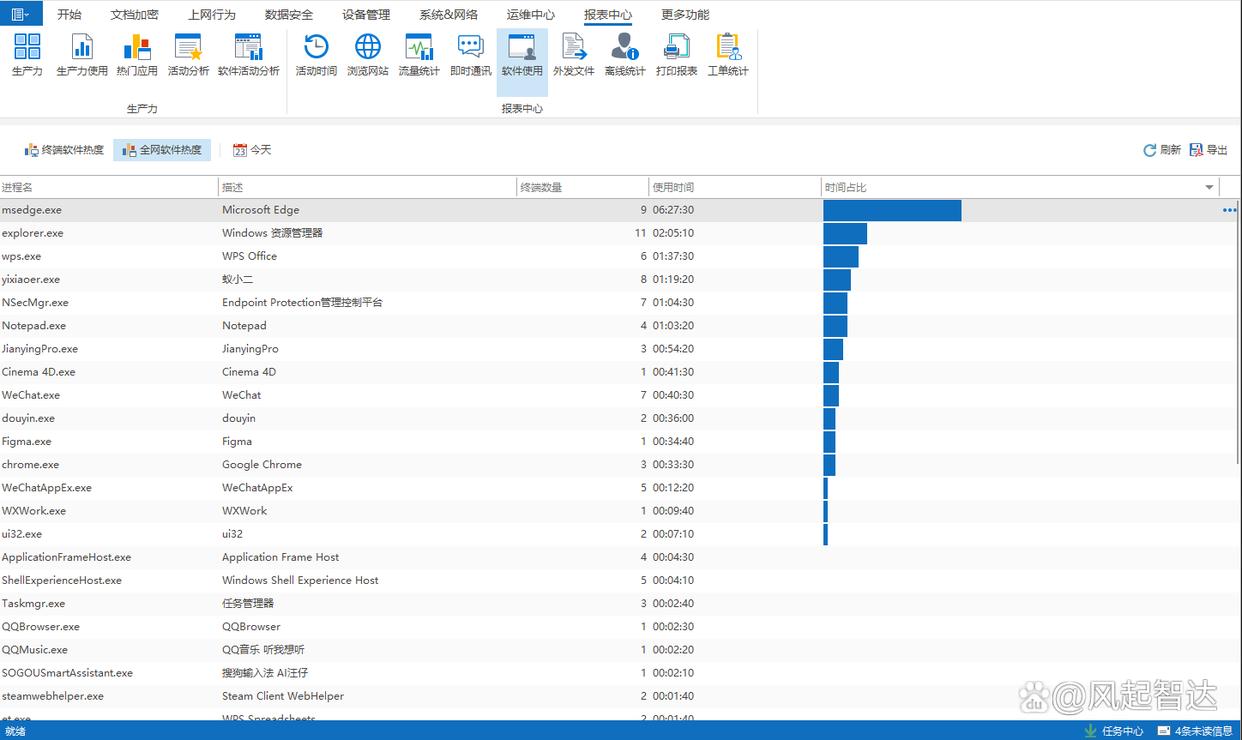Switch to 终端软件热度 view
Viewport: 1242px width, 740px height.
64,150
